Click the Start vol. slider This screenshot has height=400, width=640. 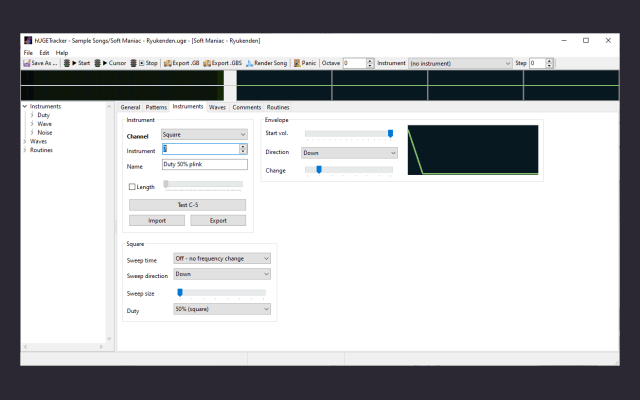pos(349,134)
